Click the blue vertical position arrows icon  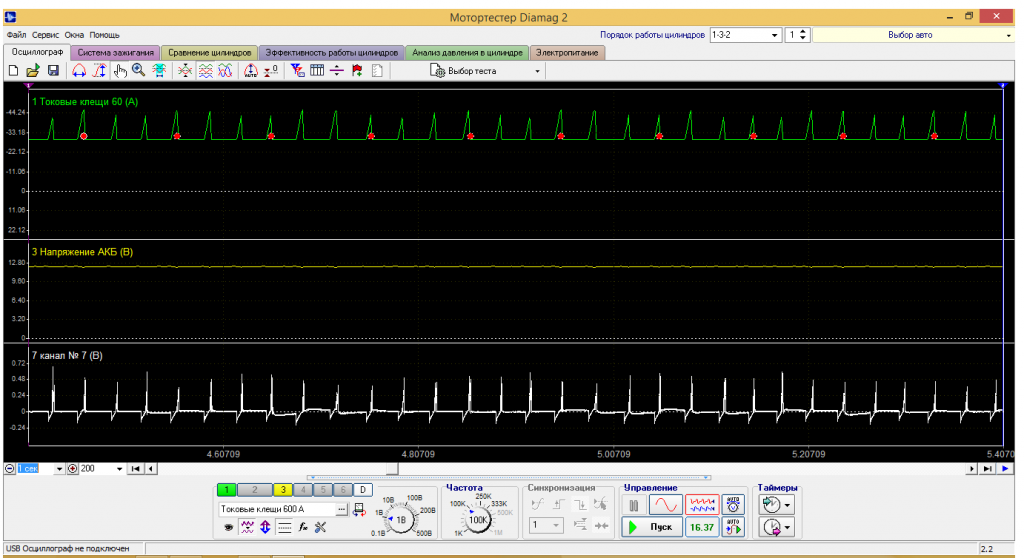click(x=265, y=527)
